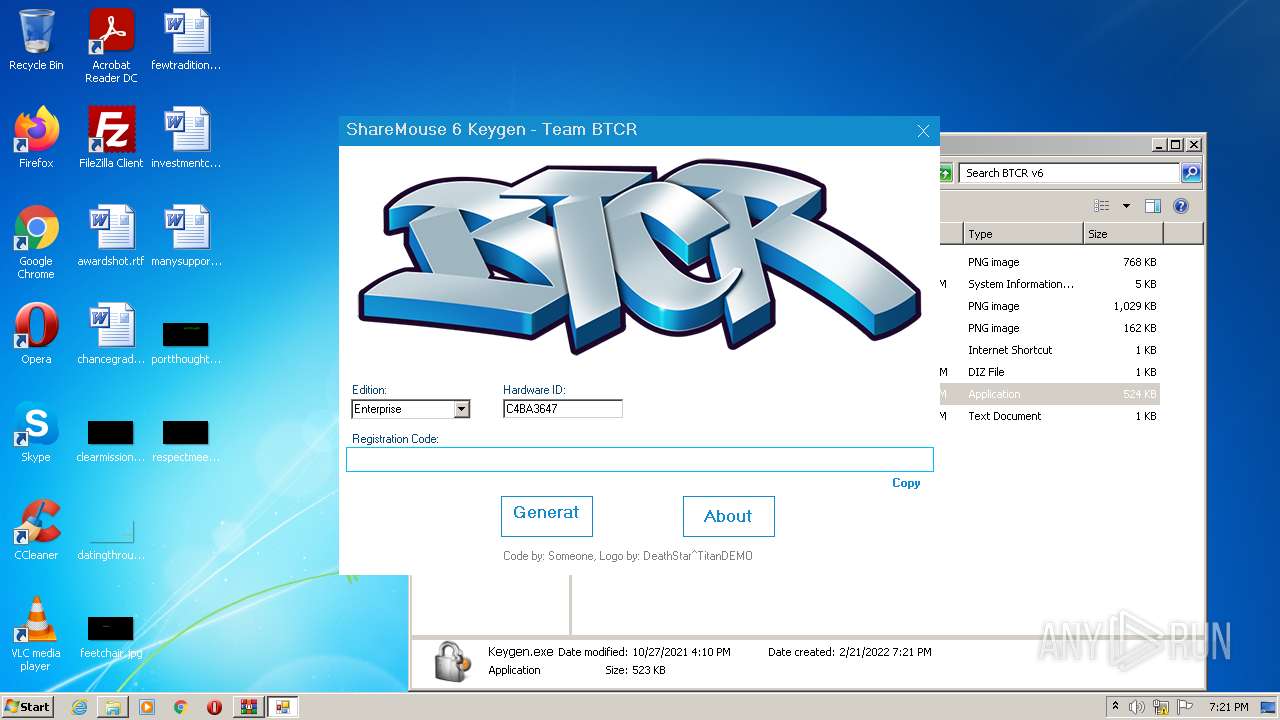Image resolution: width=1280 pixels, height=720 pixels.
Task: Select the investmentc Word document icon
Action: [186, 137]
